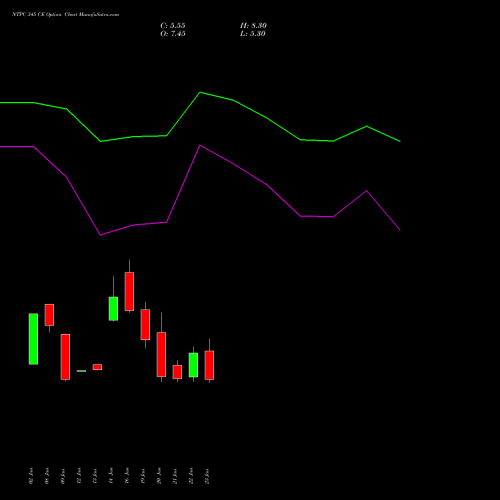The height and width of the screenshot is (500, 500).
Task: Click the 19 Jan date label
Action: point(143,476)
